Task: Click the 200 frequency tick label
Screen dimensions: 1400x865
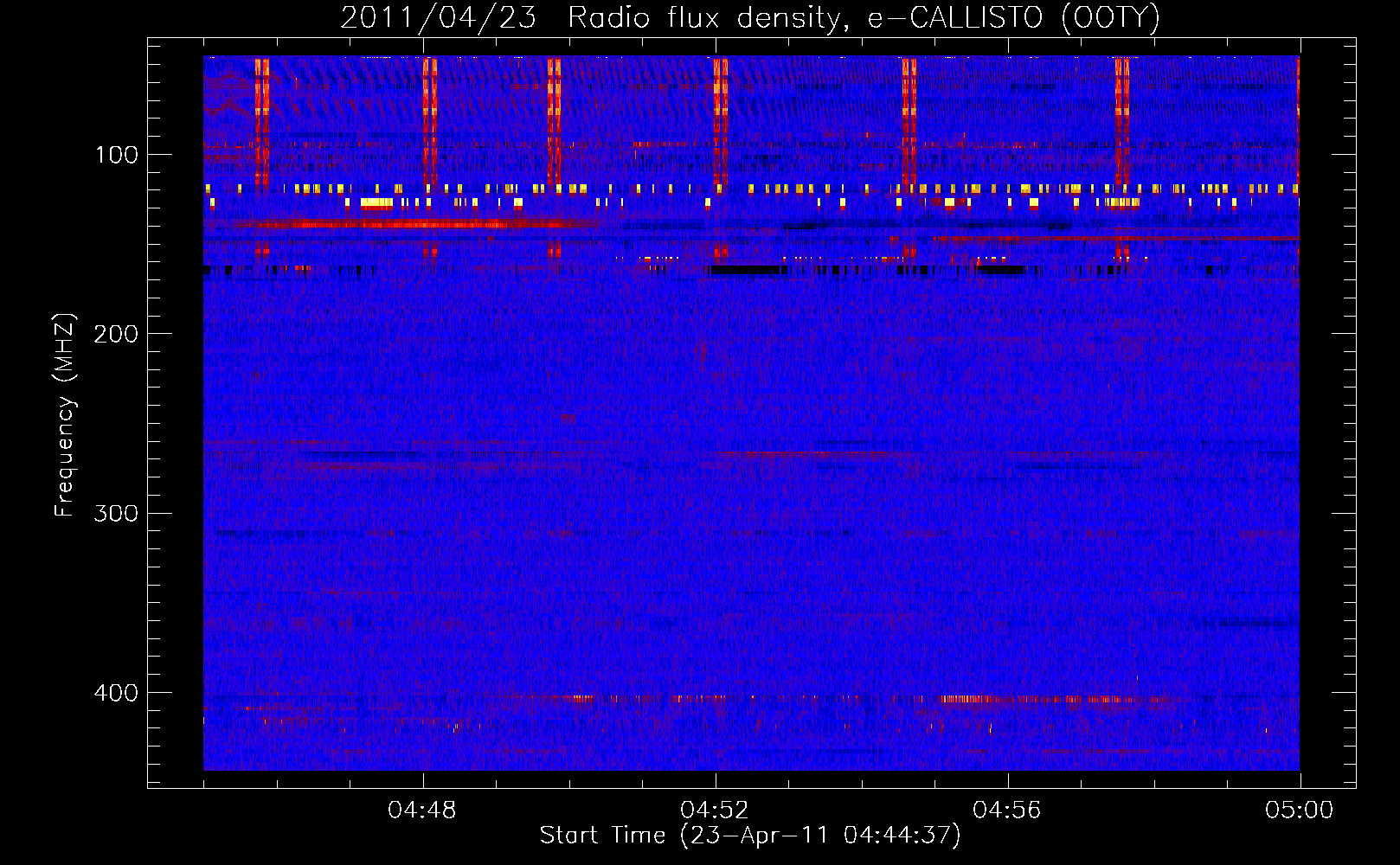Action: click(115, 334)
